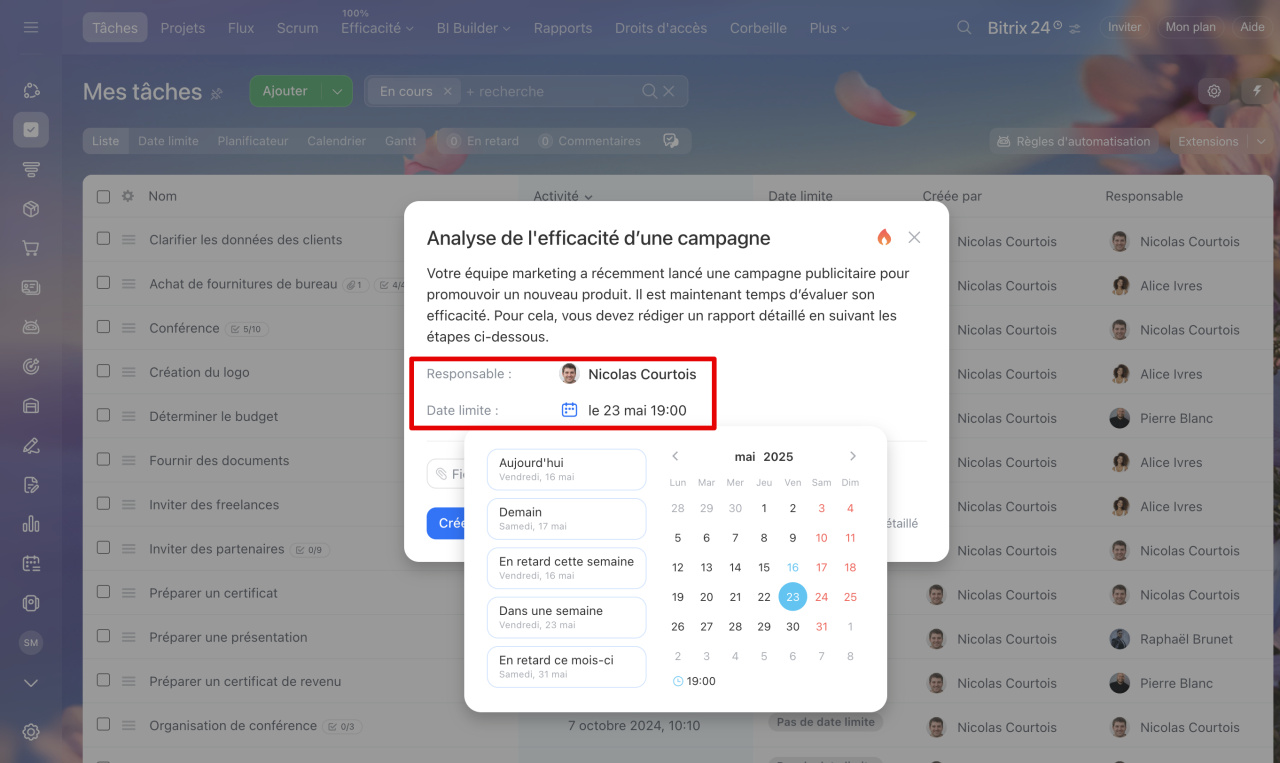Open the sidebar settings gear at bottom
The image size is (1280, 763).
pos(31,732)
